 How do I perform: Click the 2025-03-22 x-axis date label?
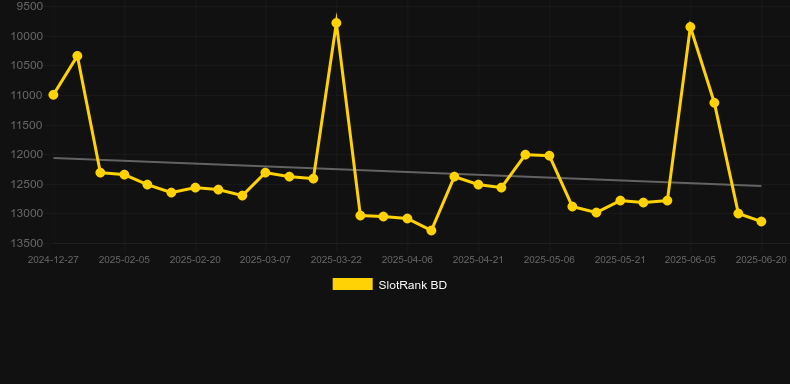(336, 260)
